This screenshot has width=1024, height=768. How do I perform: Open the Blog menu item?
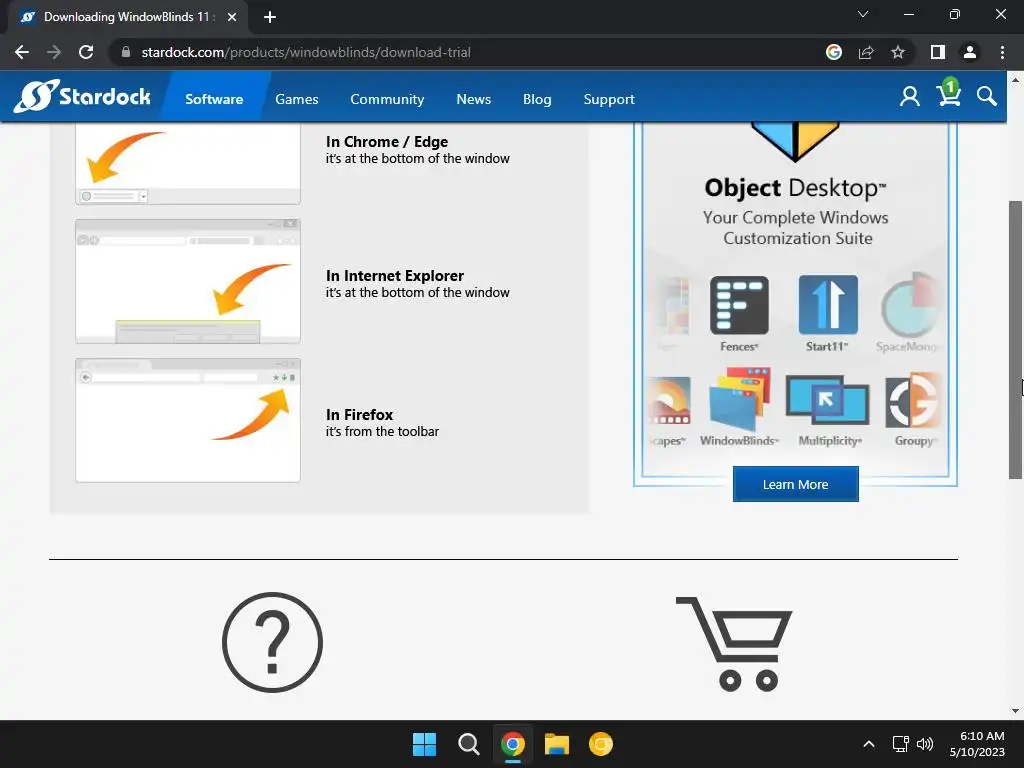(537, 99)
